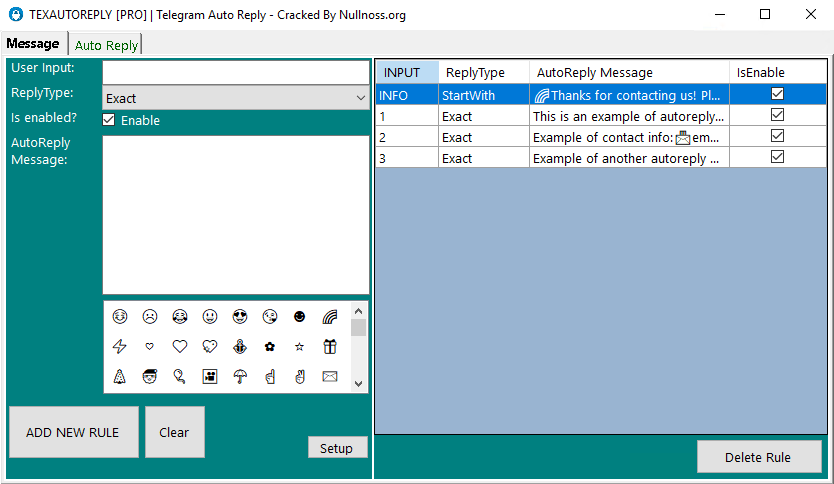Click the up arrow of emoji scrollbar
This screenshot has width=834, height=484.
[358, 311]
